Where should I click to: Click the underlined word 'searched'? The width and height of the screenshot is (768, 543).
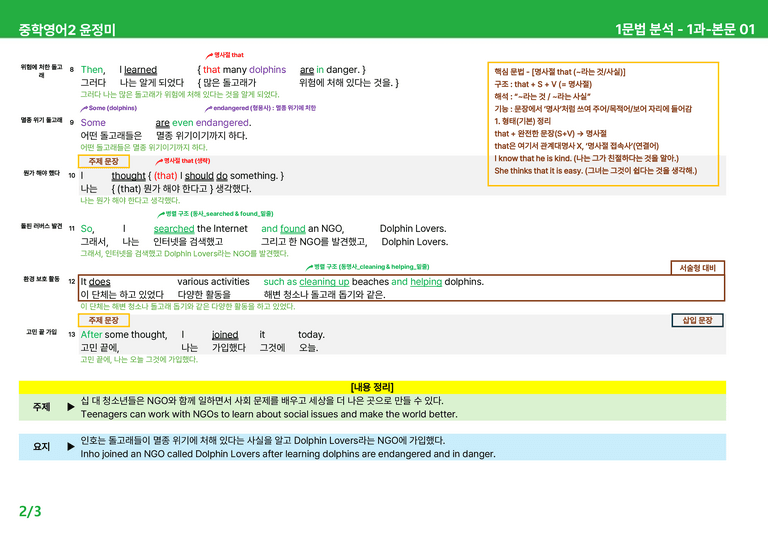tap(174, 229)
